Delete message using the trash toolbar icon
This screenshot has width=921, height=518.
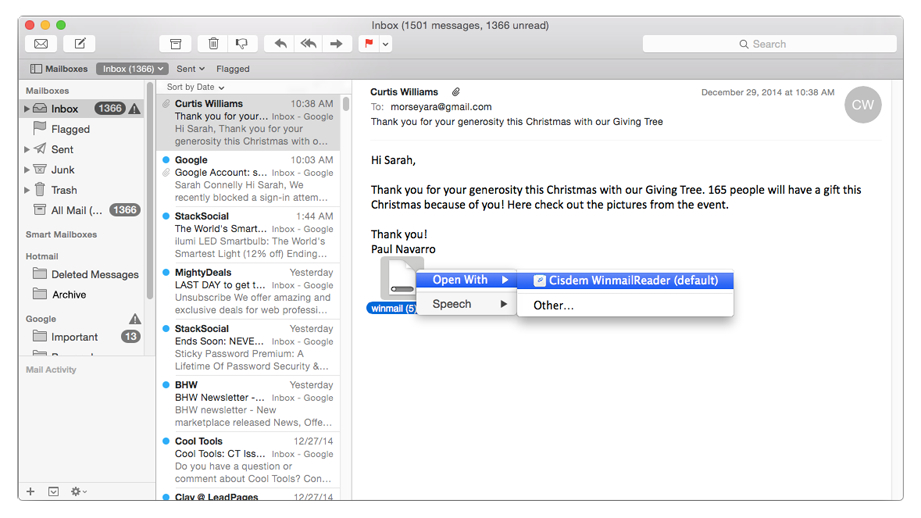pos(213,43)
